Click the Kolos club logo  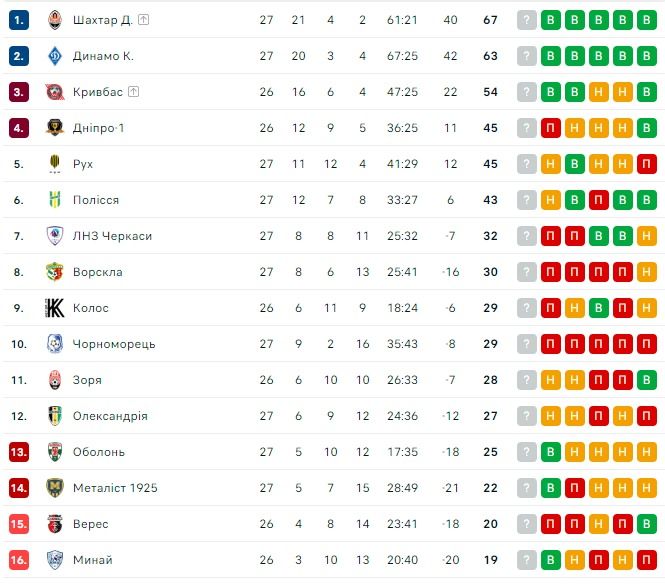click(55, 308)
